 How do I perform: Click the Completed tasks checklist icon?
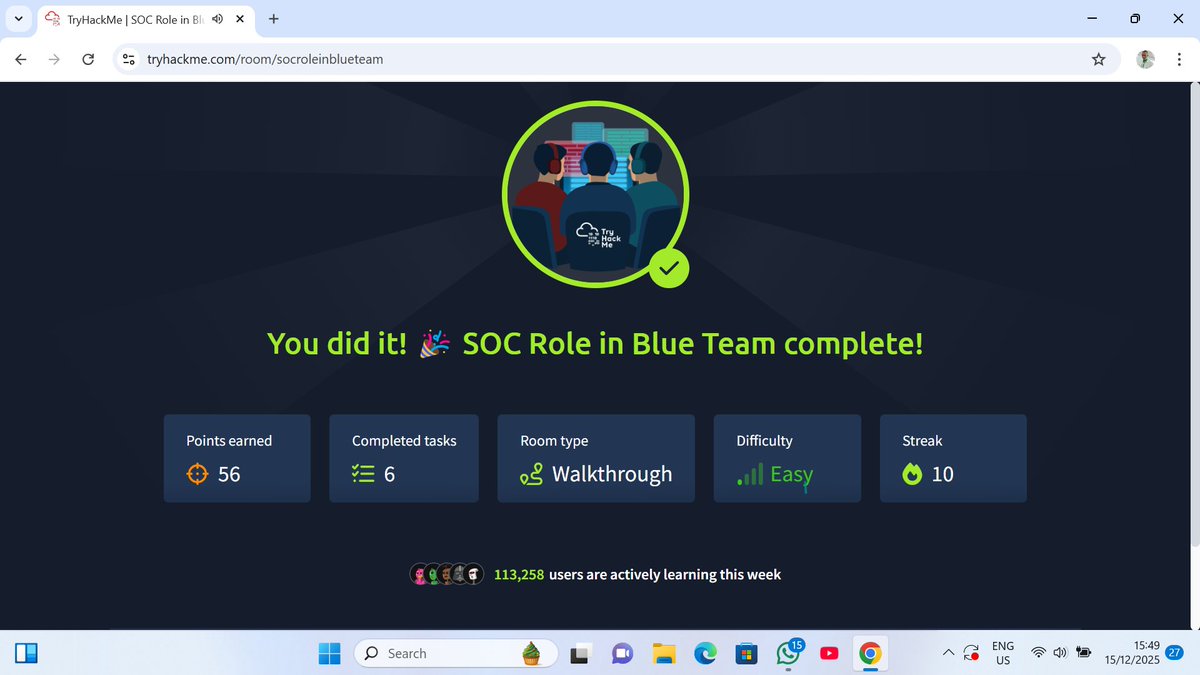[363, 474]
